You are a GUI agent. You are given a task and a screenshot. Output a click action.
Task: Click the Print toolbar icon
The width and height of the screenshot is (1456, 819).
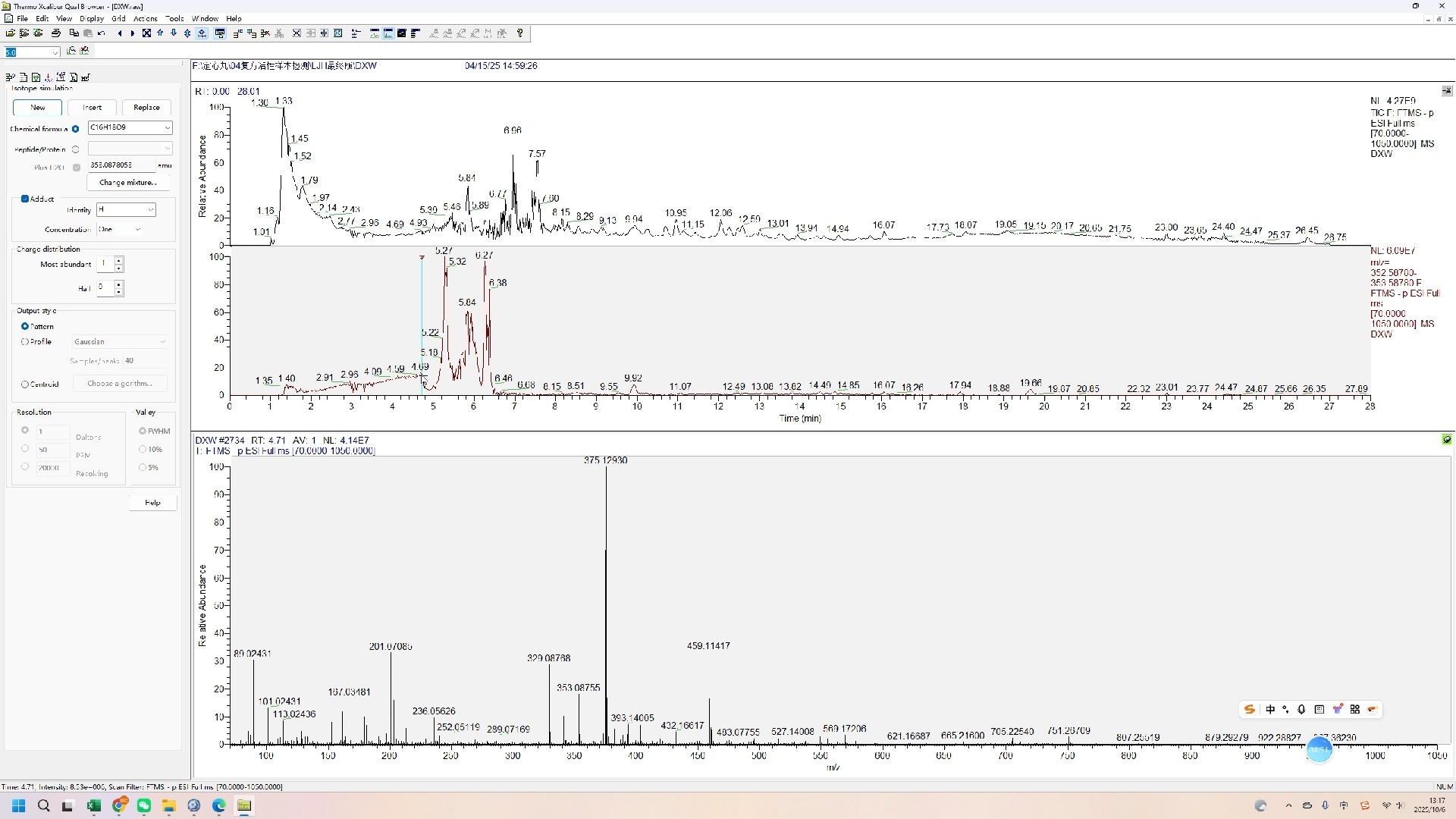(x=55, y=33)
